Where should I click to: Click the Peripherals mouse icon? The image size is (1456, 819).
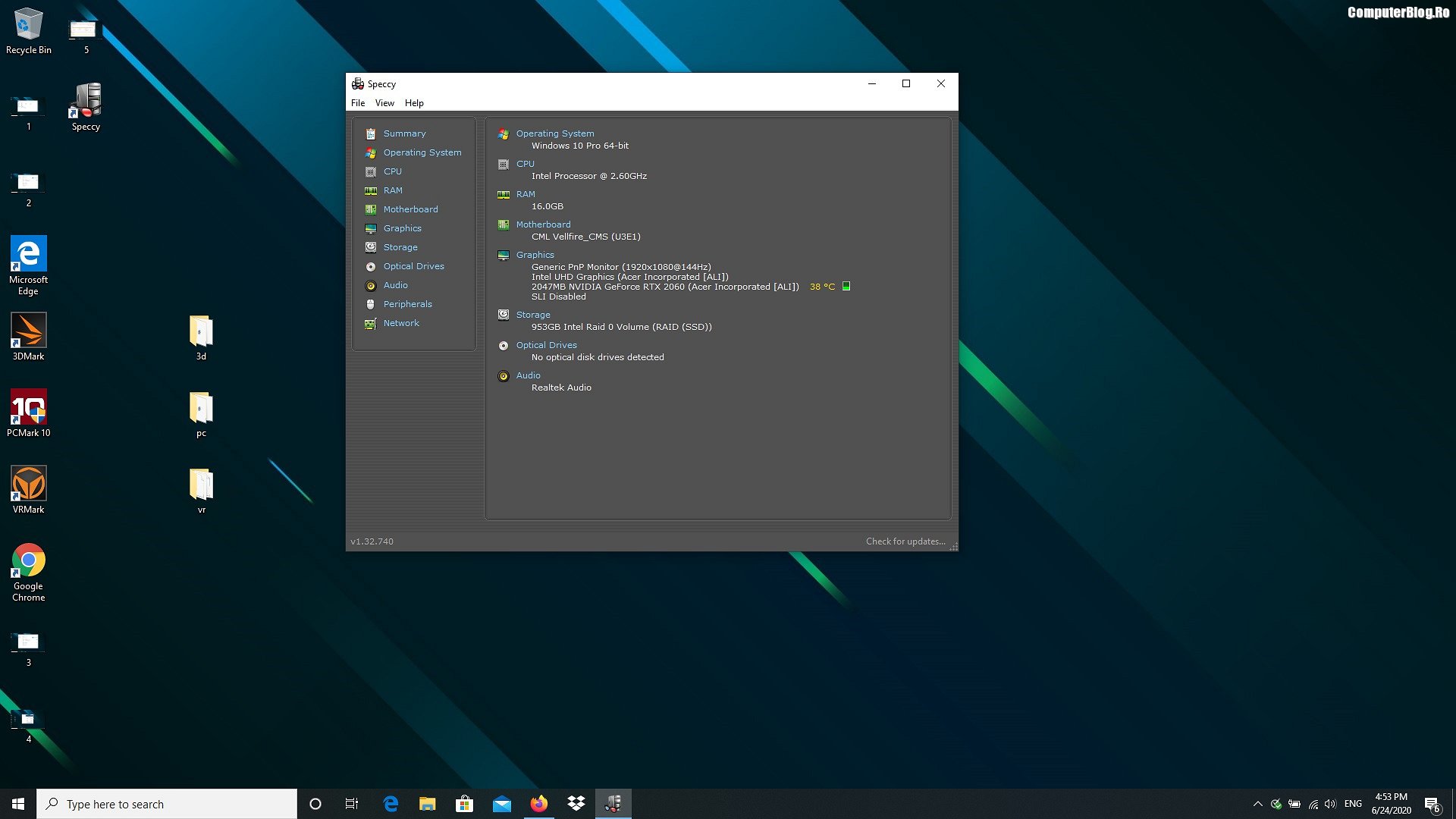(x=371, y=304)
